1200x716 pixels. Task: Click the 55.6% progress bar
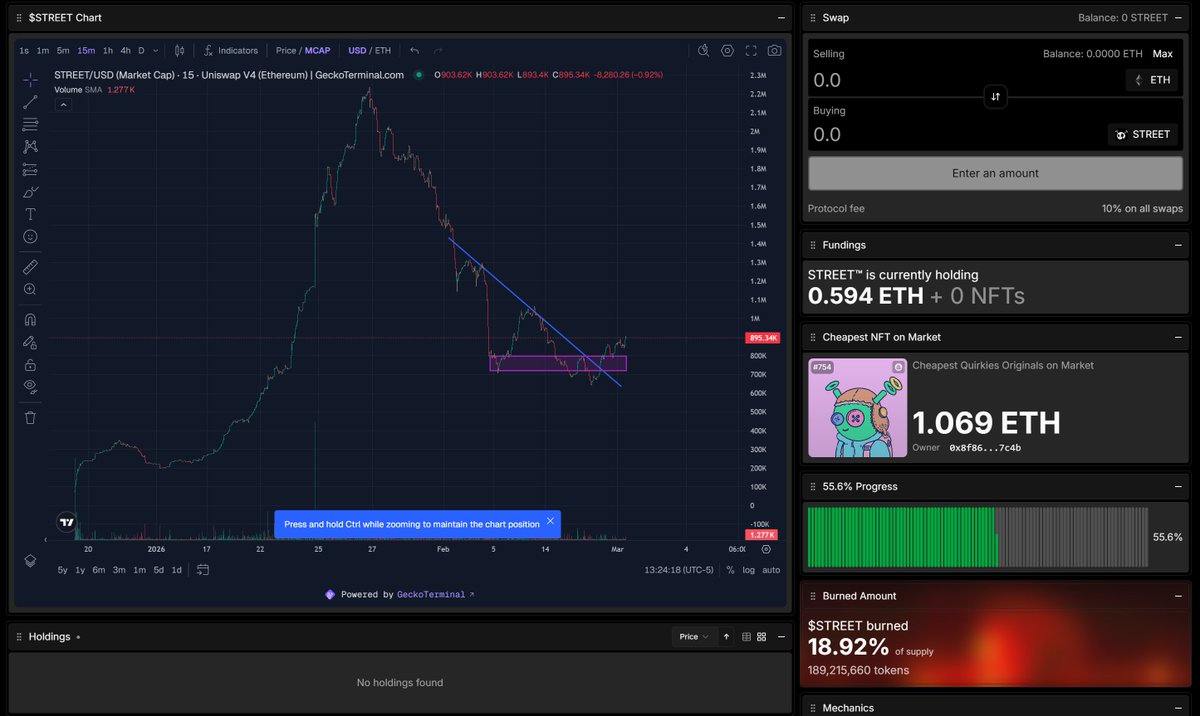(x=977, y=537)
